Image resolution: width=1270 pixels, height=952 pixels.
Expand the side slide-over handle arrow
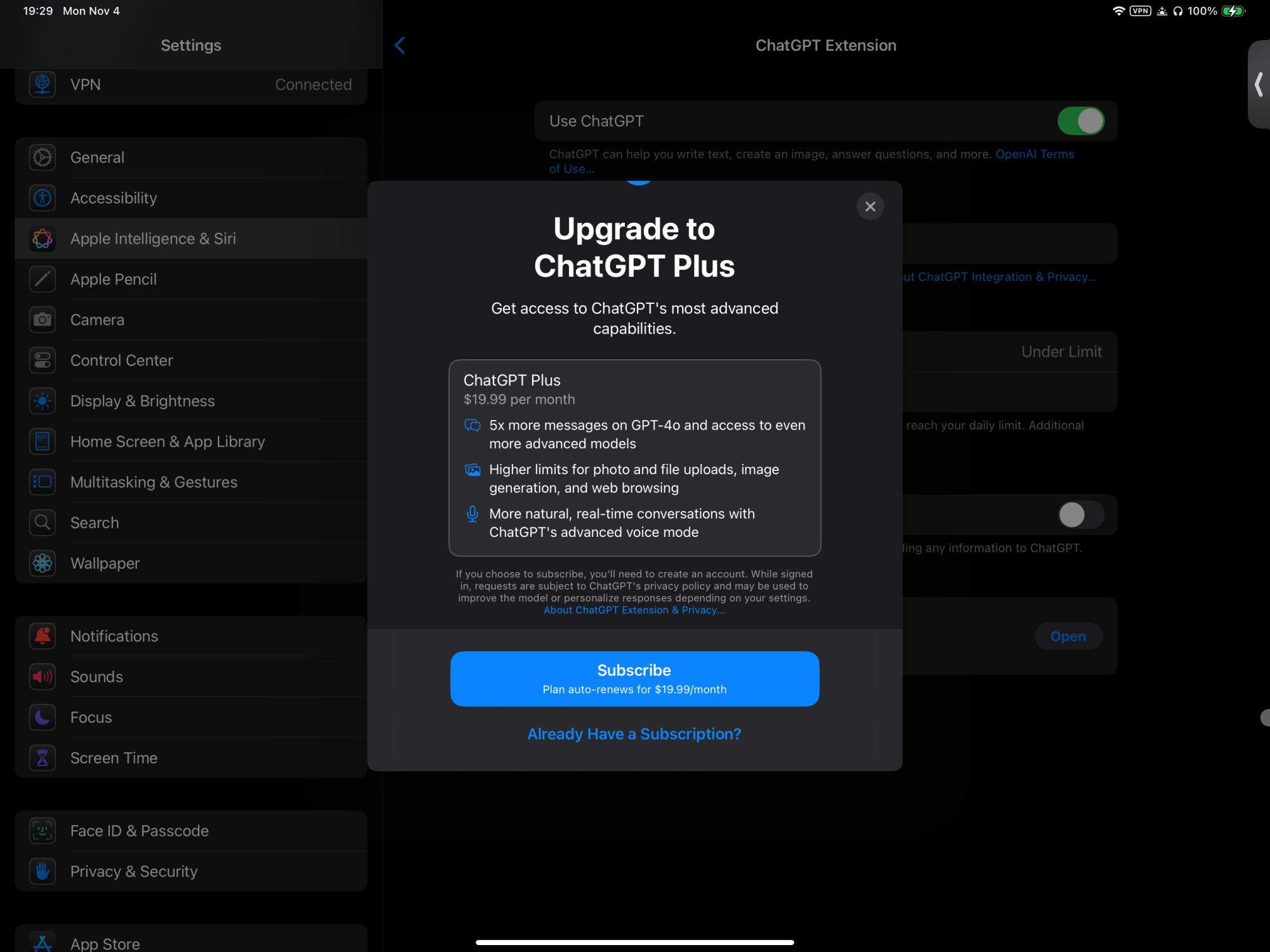(x=1259, y=84)
